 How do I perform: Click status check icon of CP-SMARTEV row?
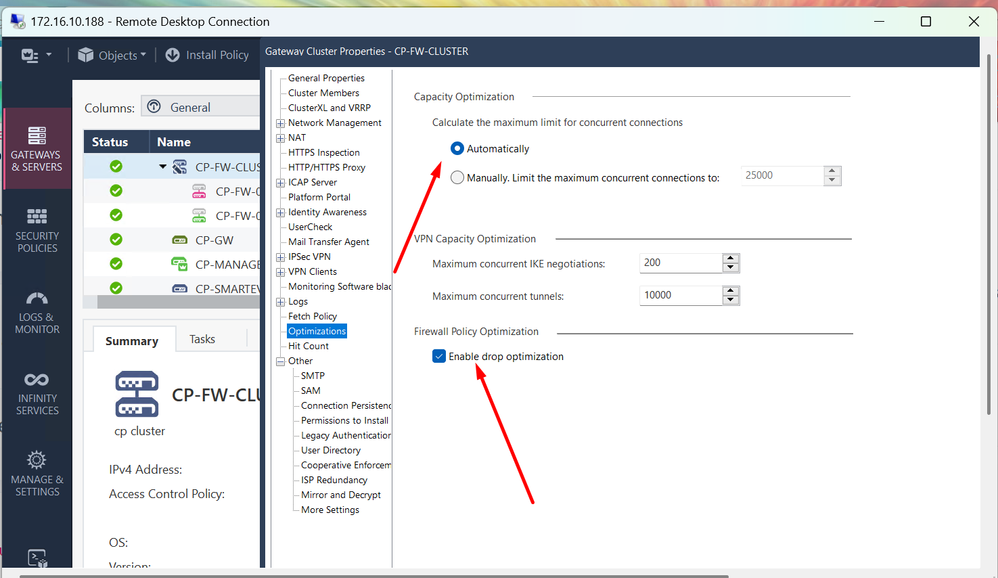pos(116,288)
